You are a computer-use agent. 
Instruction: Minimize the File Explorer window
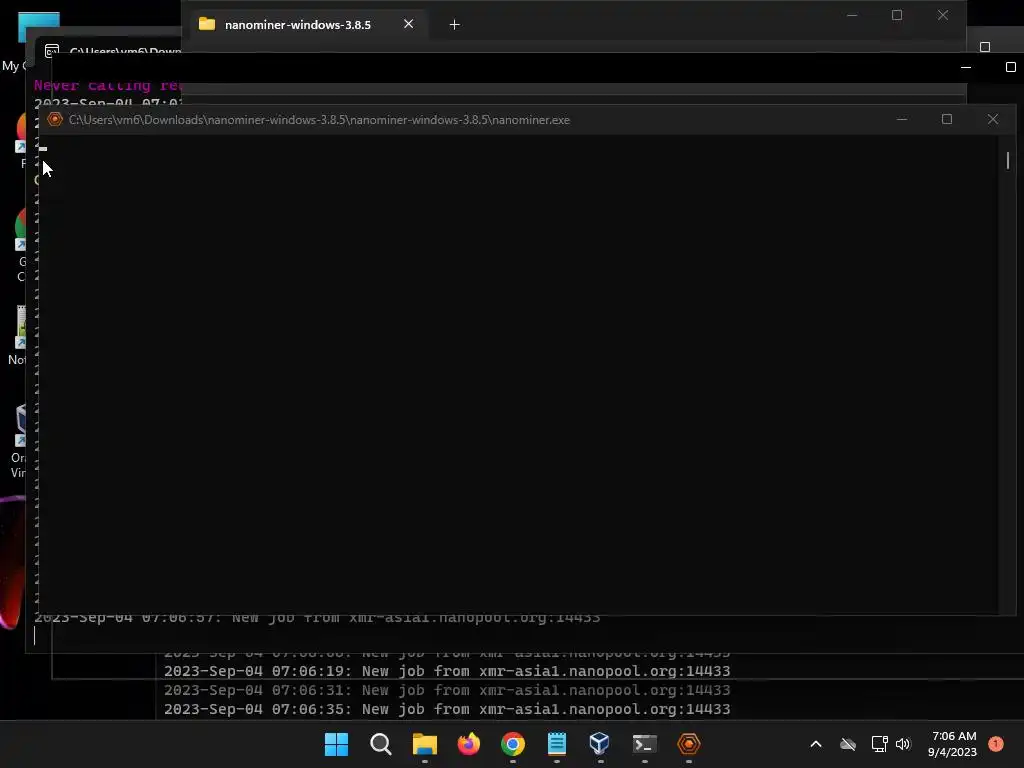[852, 15]
